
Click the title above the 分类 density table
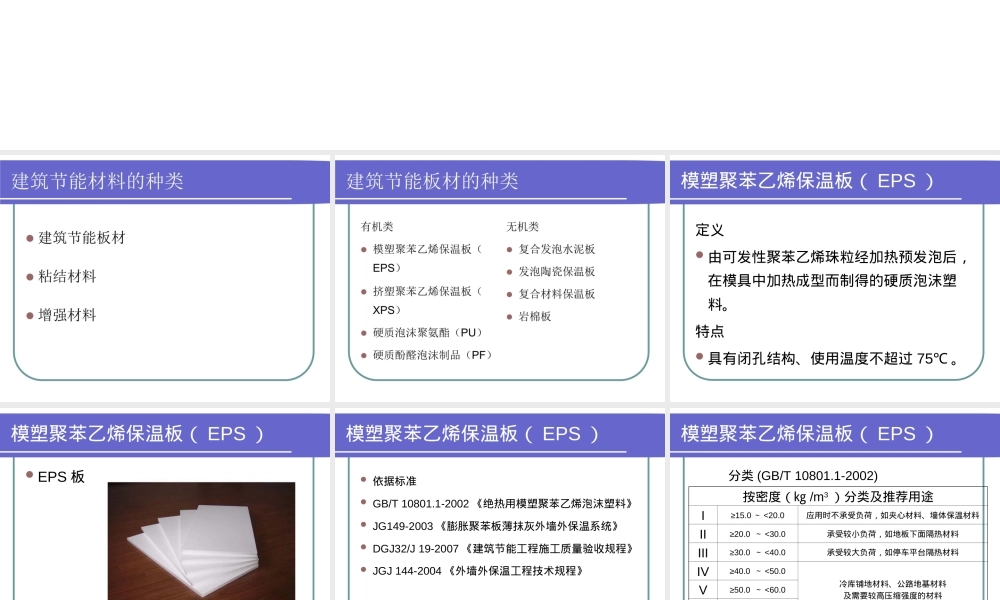pyautogui.click(x=807, y=434)
